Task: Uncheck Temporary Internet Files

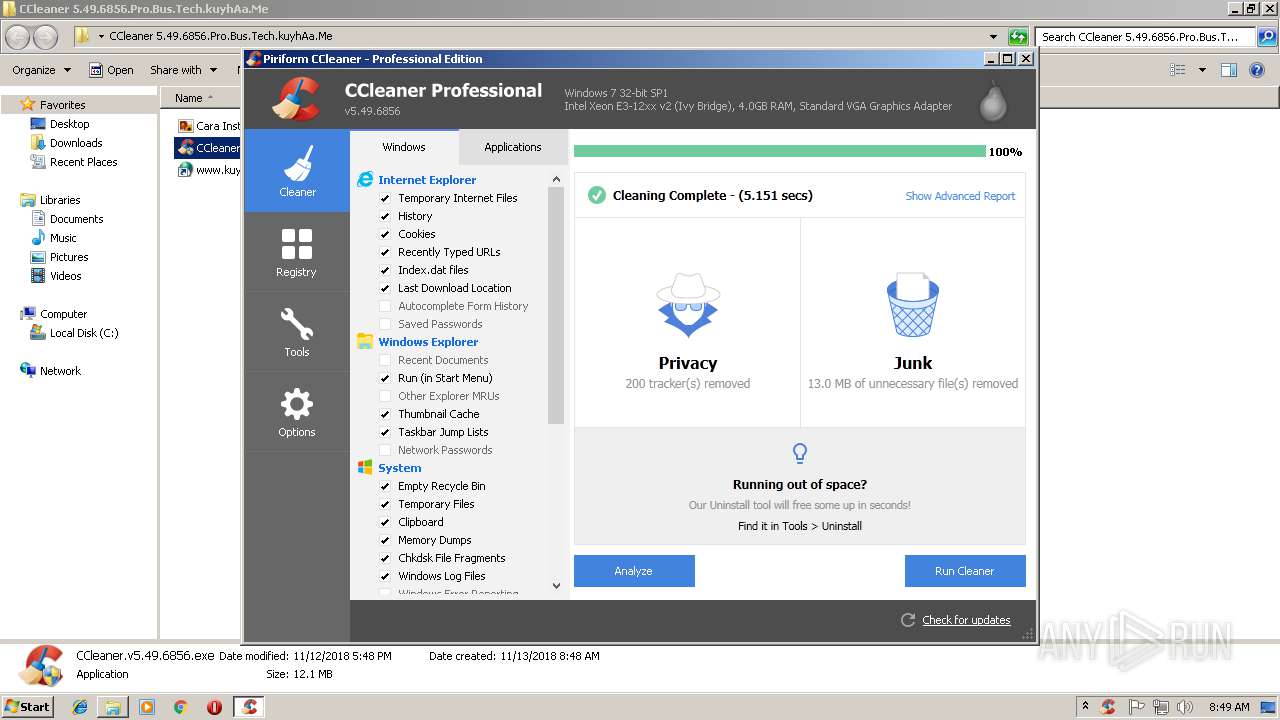Action: 385,198
